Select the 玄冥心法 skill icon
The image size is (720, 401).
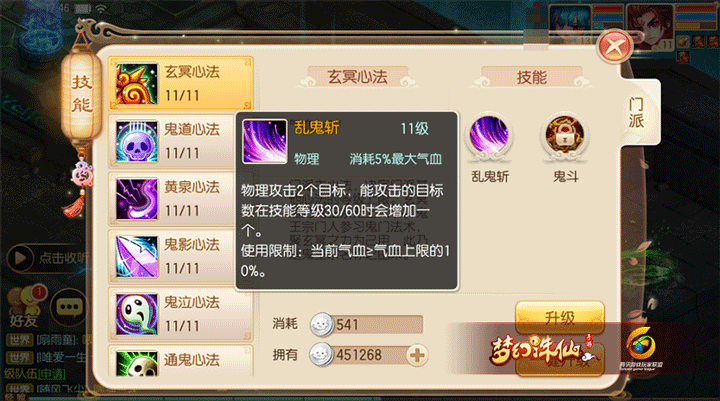click(136, 84)
